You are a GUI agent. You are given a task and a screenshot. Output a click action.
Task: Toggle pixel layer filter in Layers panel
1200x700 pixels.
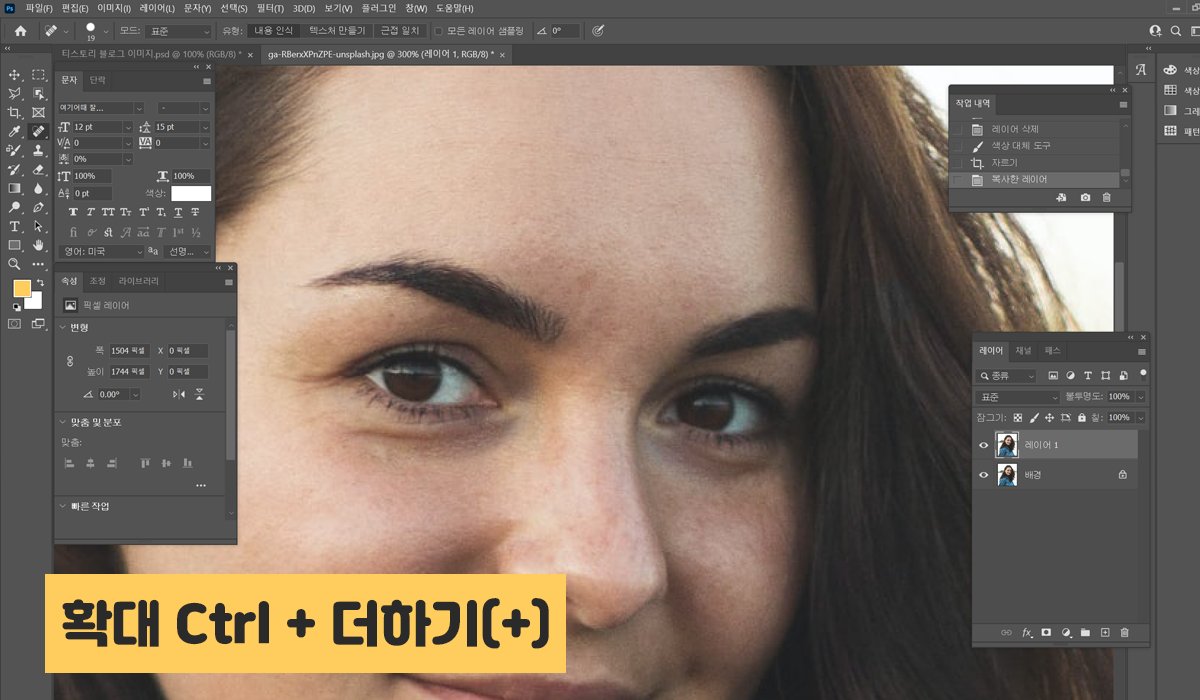[x=1053, y=376]
